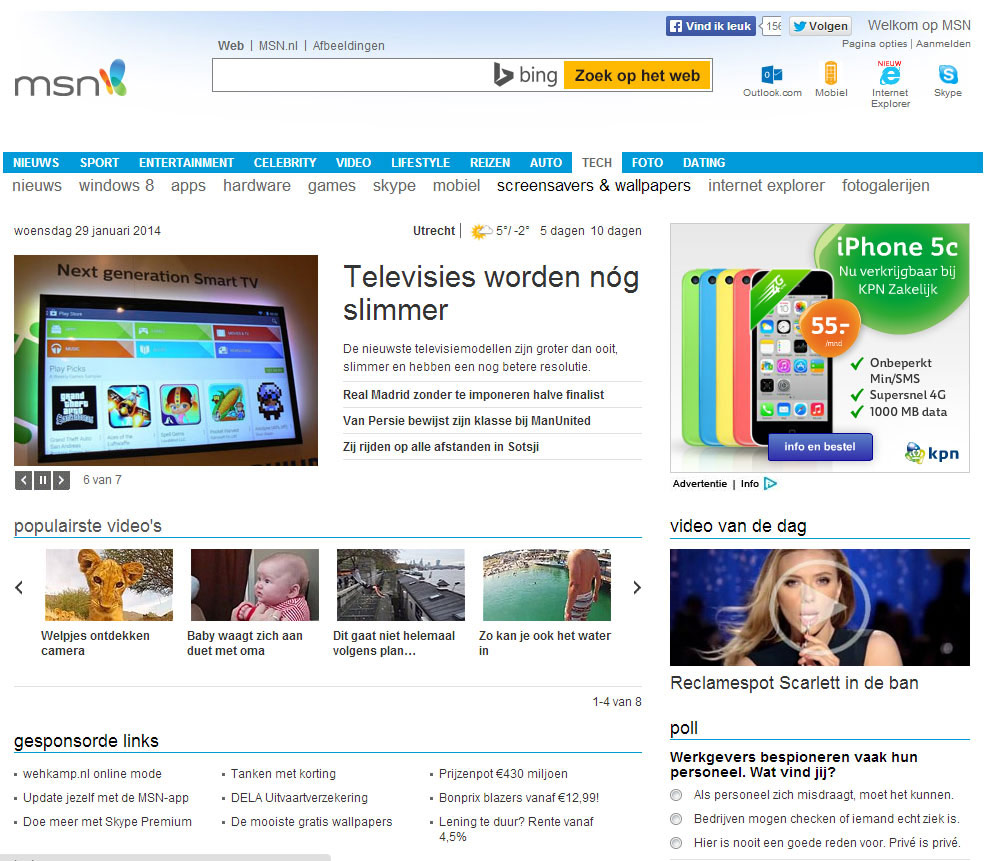Click the AdChoices icon next to Info
The width and height of the screenshot is (988, 861).
pos(770,484)
